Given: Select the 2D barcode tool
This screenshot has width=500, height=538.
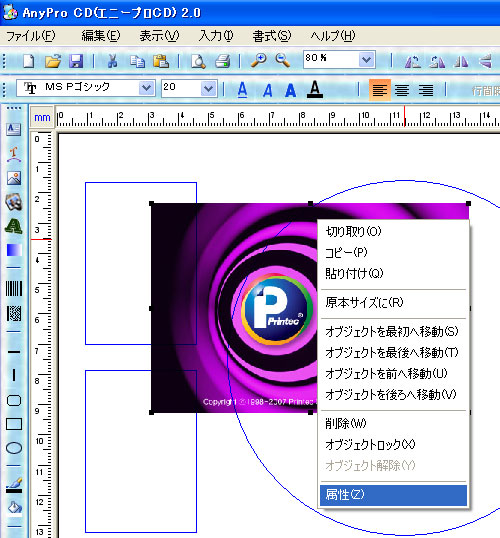Looking at the screenshot, I should [x=14, y=313].
